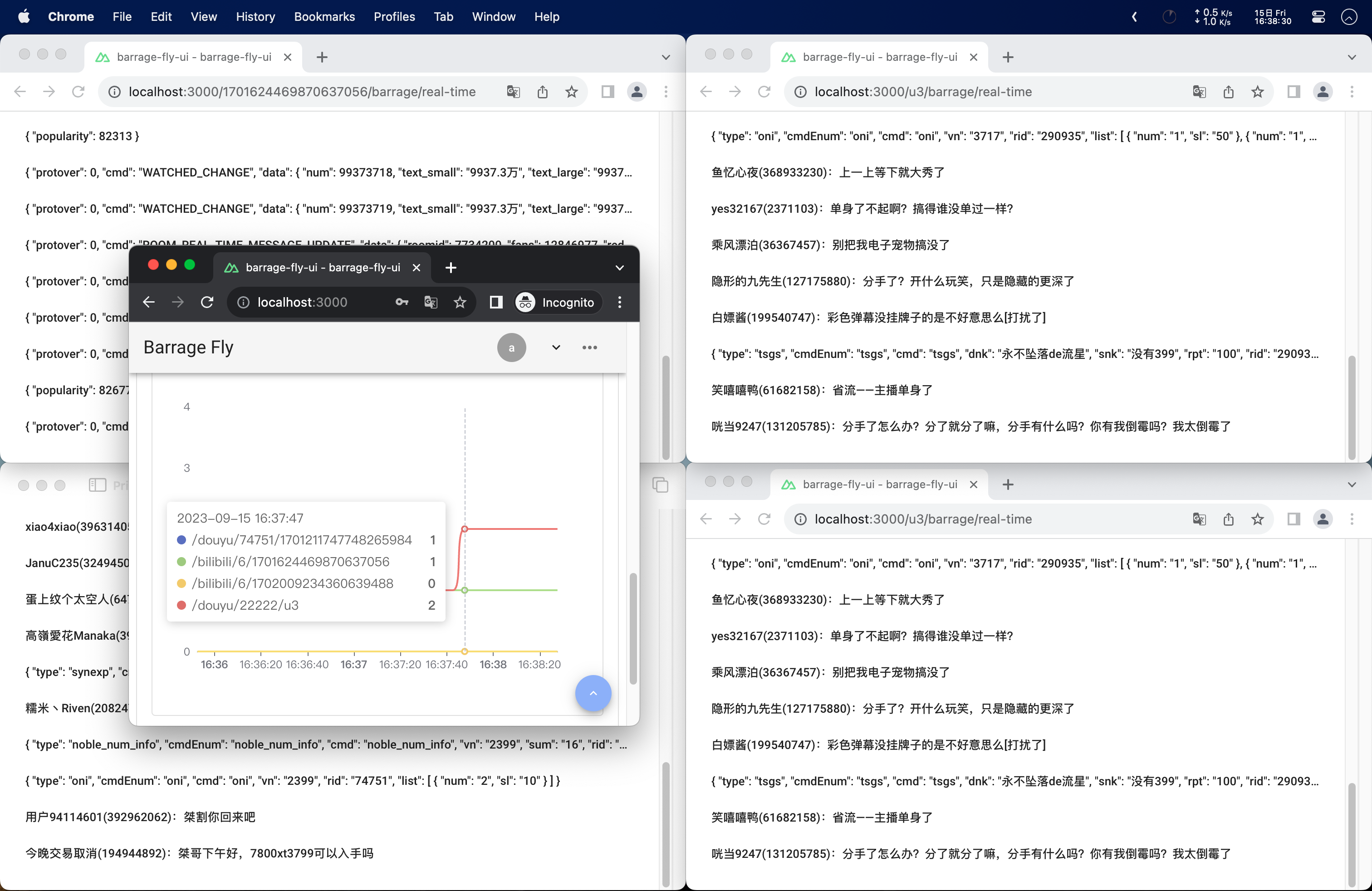Reload the Incognito localhost:3000 page

(x=207, y=302)
